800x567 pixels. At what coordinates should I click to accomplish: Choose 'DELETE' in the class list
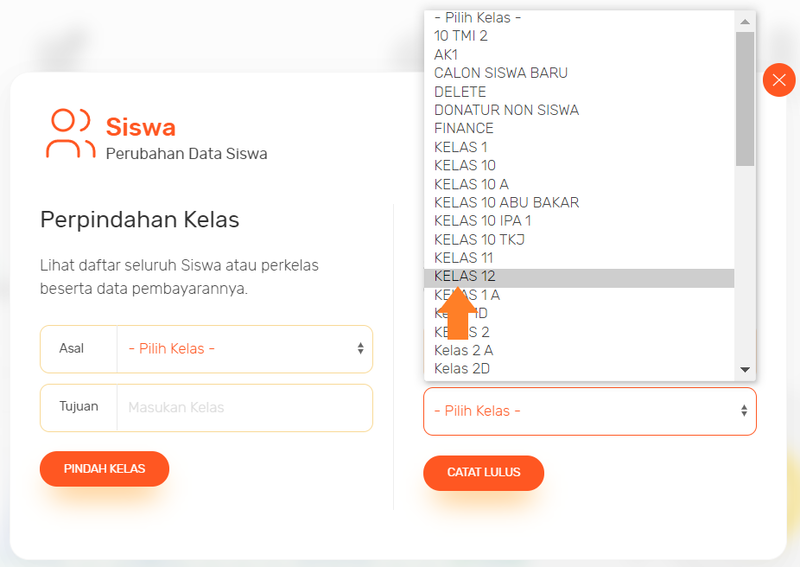(x=579, y=92)
